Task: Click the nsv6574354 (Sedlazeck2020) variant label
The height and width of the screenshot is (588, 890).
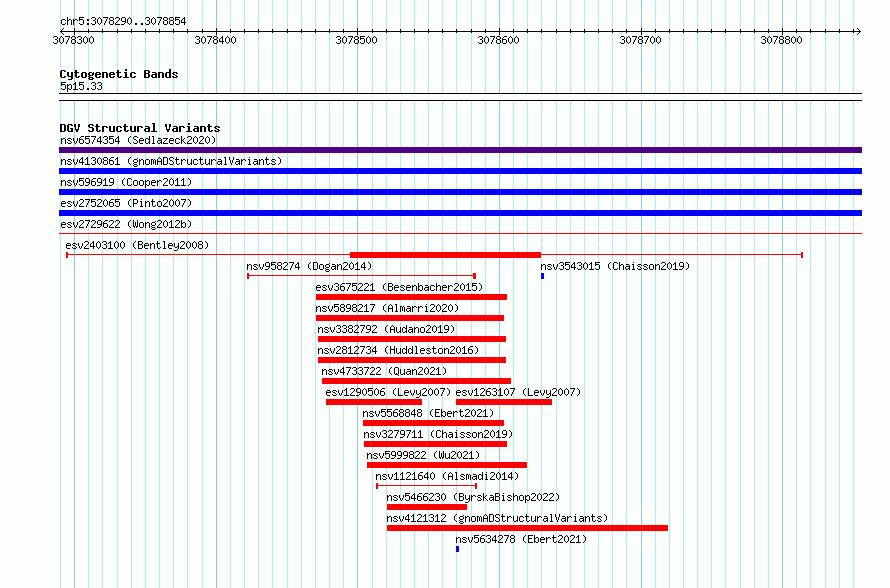Action: pyautogui.click(x=138, y=140)
